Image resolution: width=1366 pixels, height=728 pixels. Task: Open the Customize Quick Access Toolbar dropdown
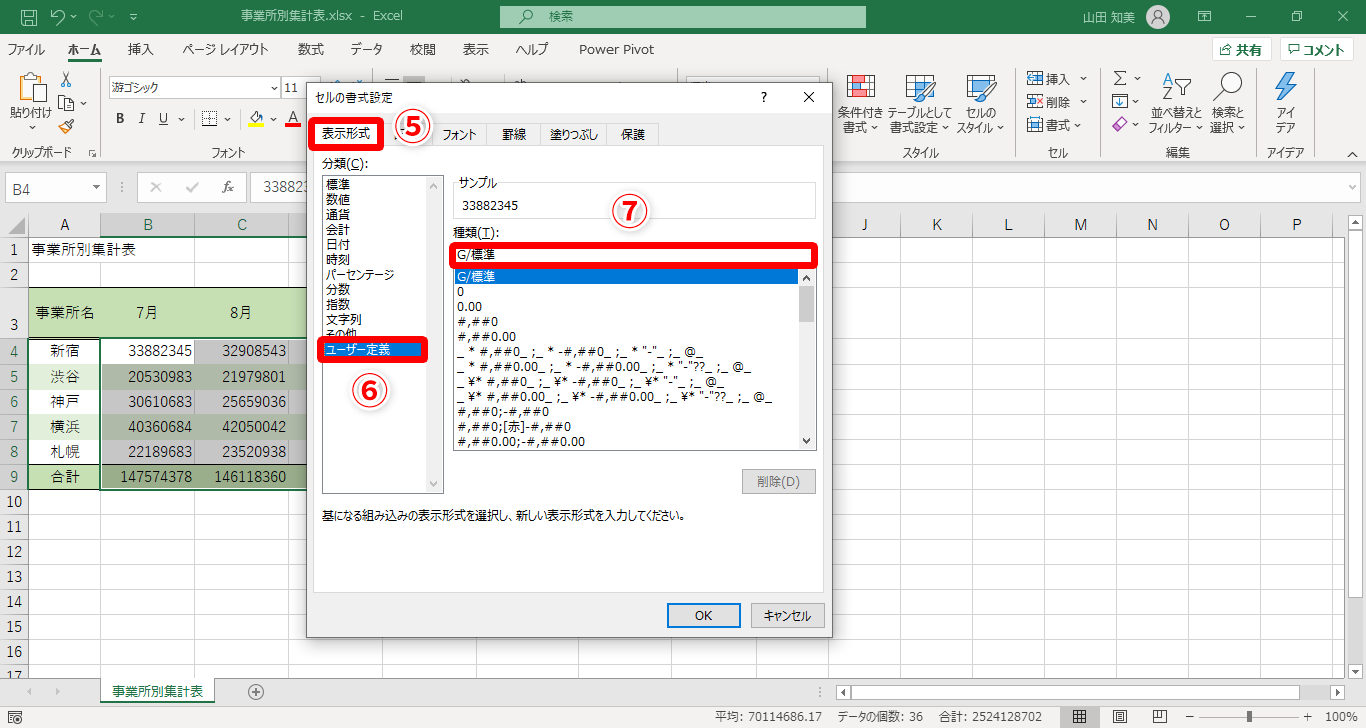(134, 17)
